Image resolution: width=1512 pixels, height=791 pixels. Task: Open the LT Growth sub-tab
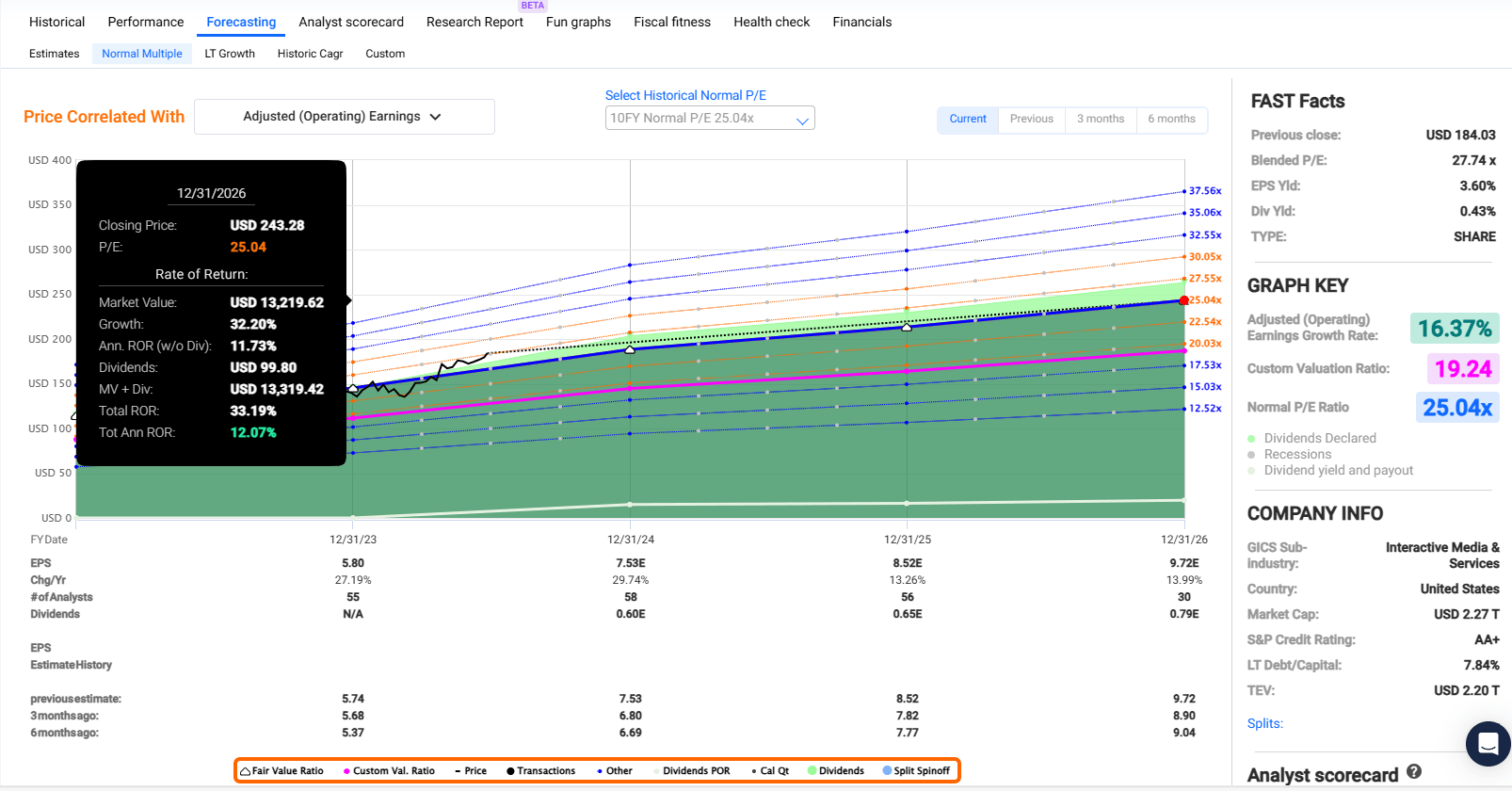click(230, 54)
